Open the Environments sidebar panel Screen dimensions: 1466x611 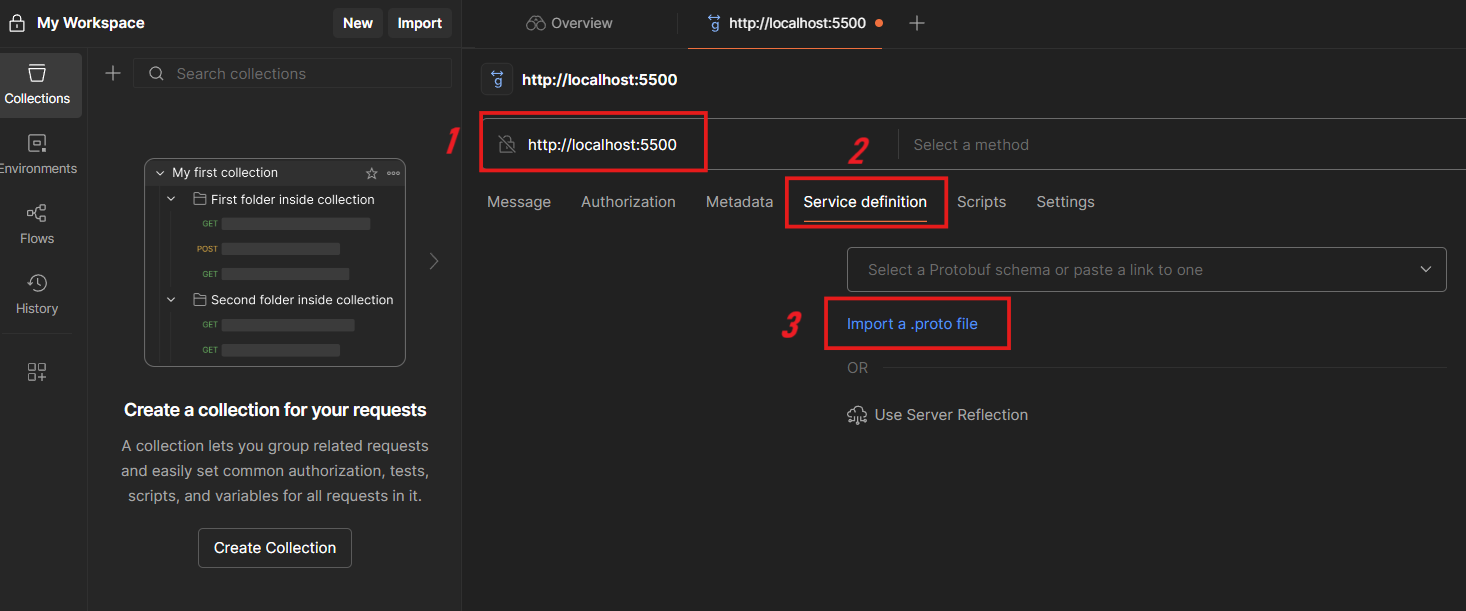click(37, 155)
